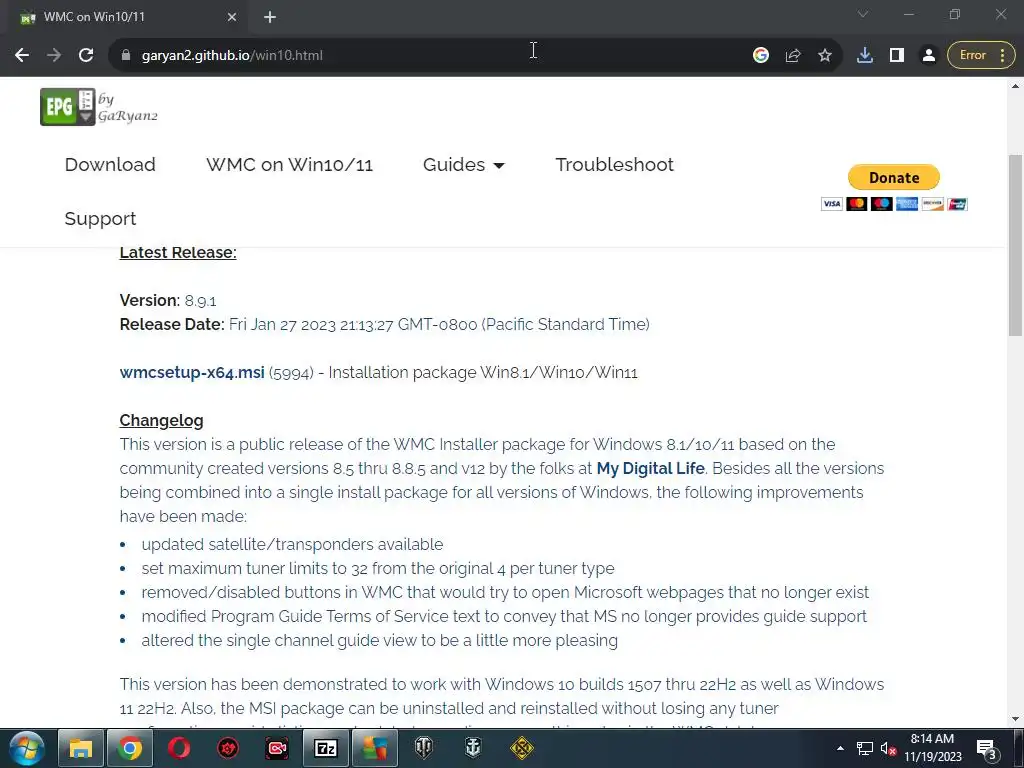Open Google search icon in address bar

pyautogui.click(x=761, y=56)
